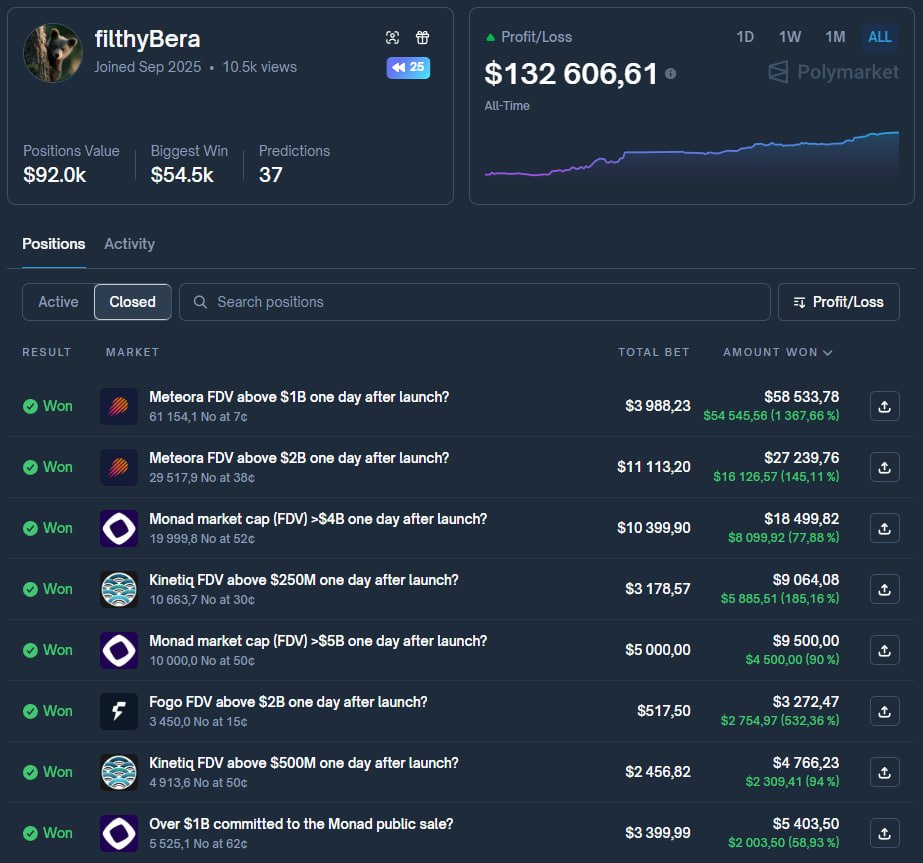This screenshot has width=923, height=863.
Task: Select the 1M profit timeframe
Action: 835,37
